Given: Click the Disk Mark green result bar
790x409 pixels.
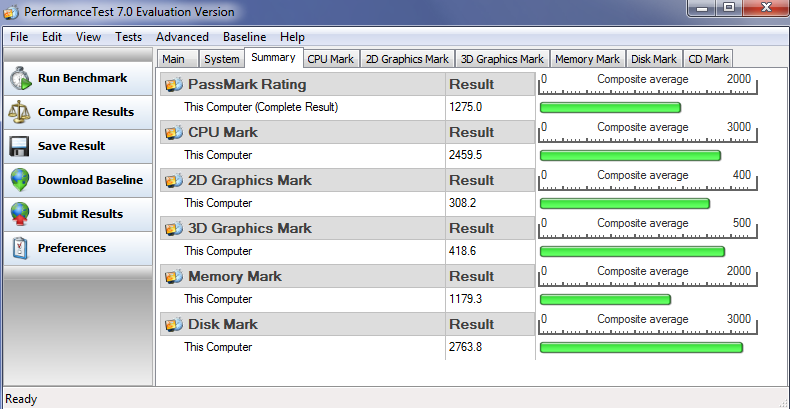Looking at the screenshot, I should pyautogui.click(x=641, y=348).
